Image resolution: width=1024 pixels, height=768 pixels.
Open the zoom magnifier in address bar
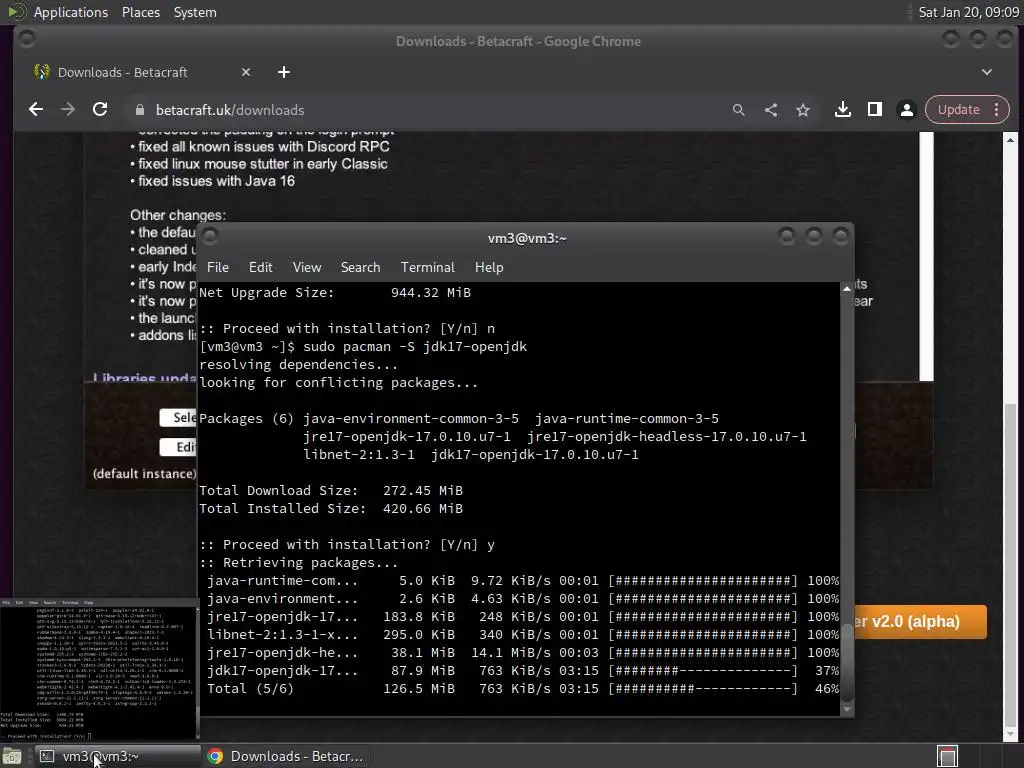point(739,110)
